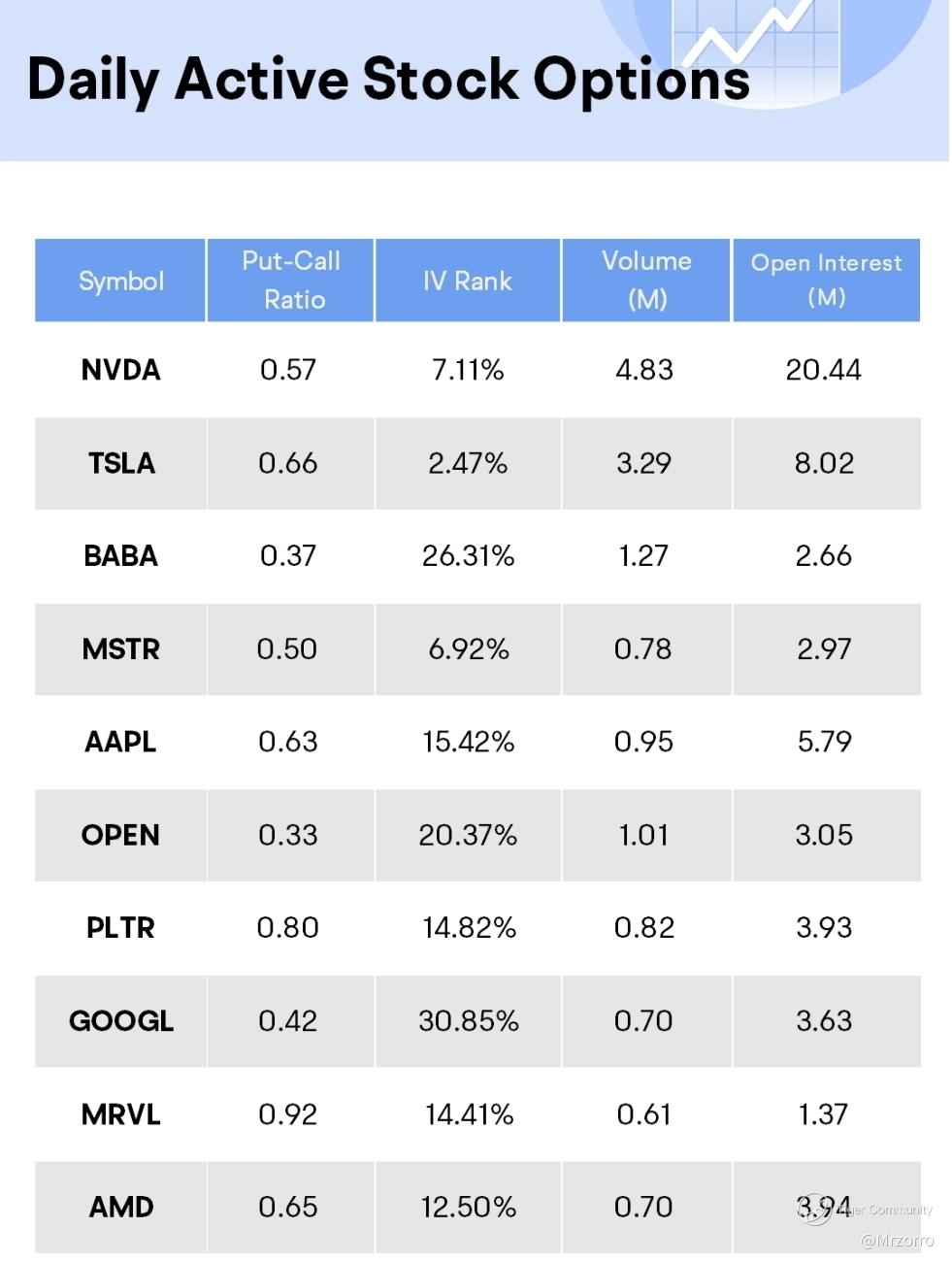Screen dimensions: 952x1262
Task: Select the OPEN ticker symbol
Action: coord(121,835)
